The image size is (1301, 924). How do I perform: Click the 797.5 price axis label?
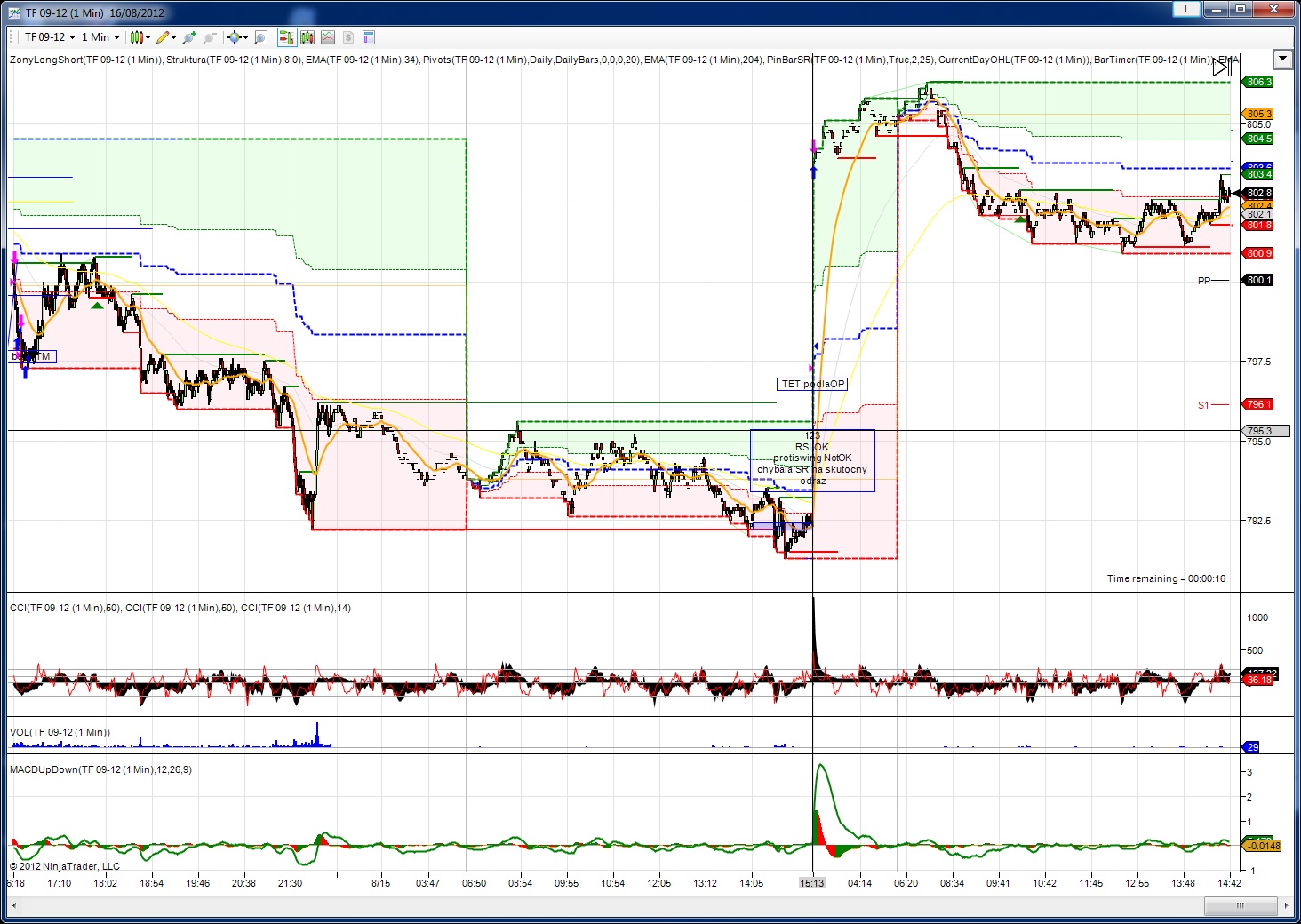[1258, 362]
